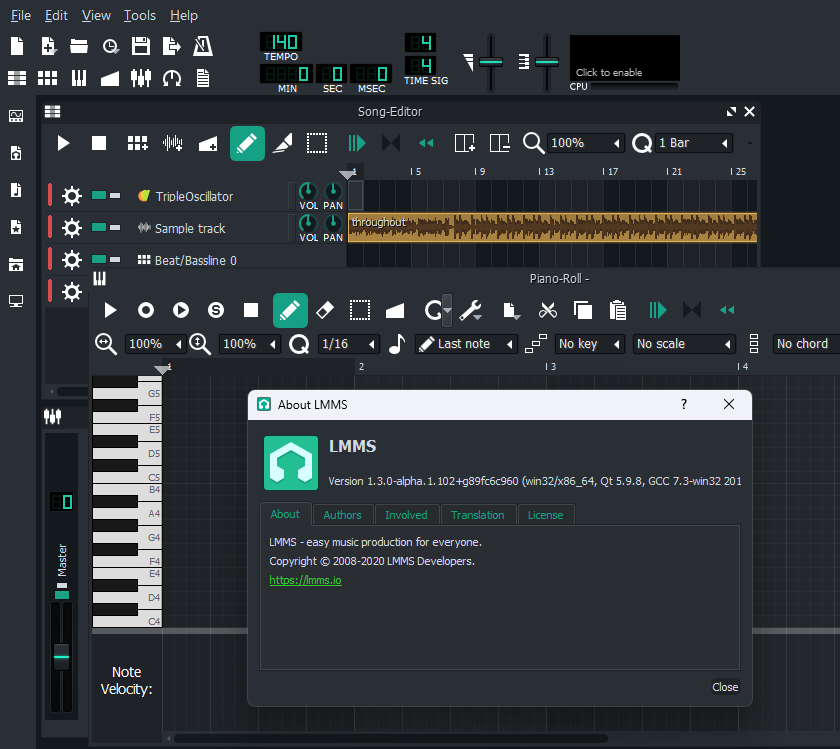Stop playback in Song-Editor
Viewport: 840px width, 749px height.
pos(99,143)
